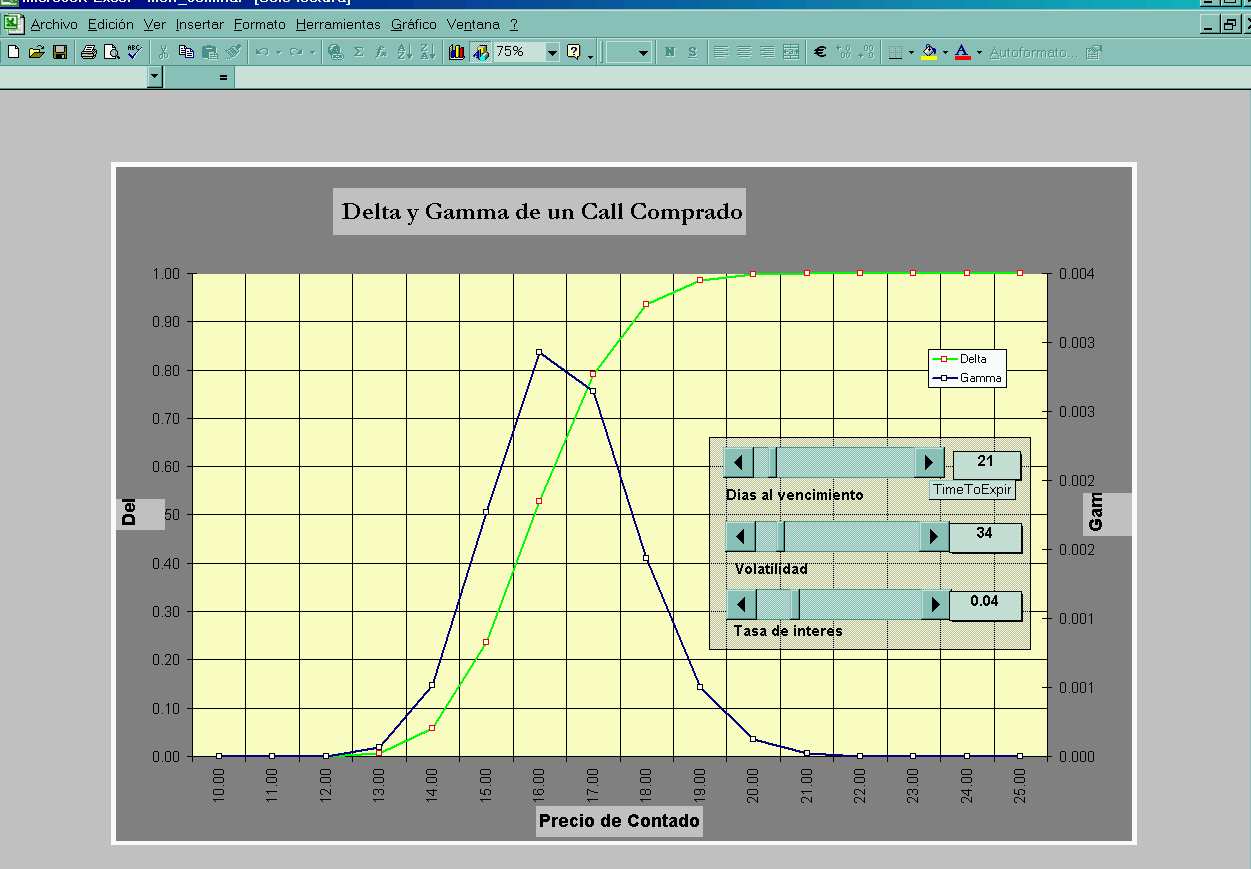The height and width of the screenshot is (869, 1251).
Task: Click the Redo arrow icon
Action: click(x=295, y=52)
